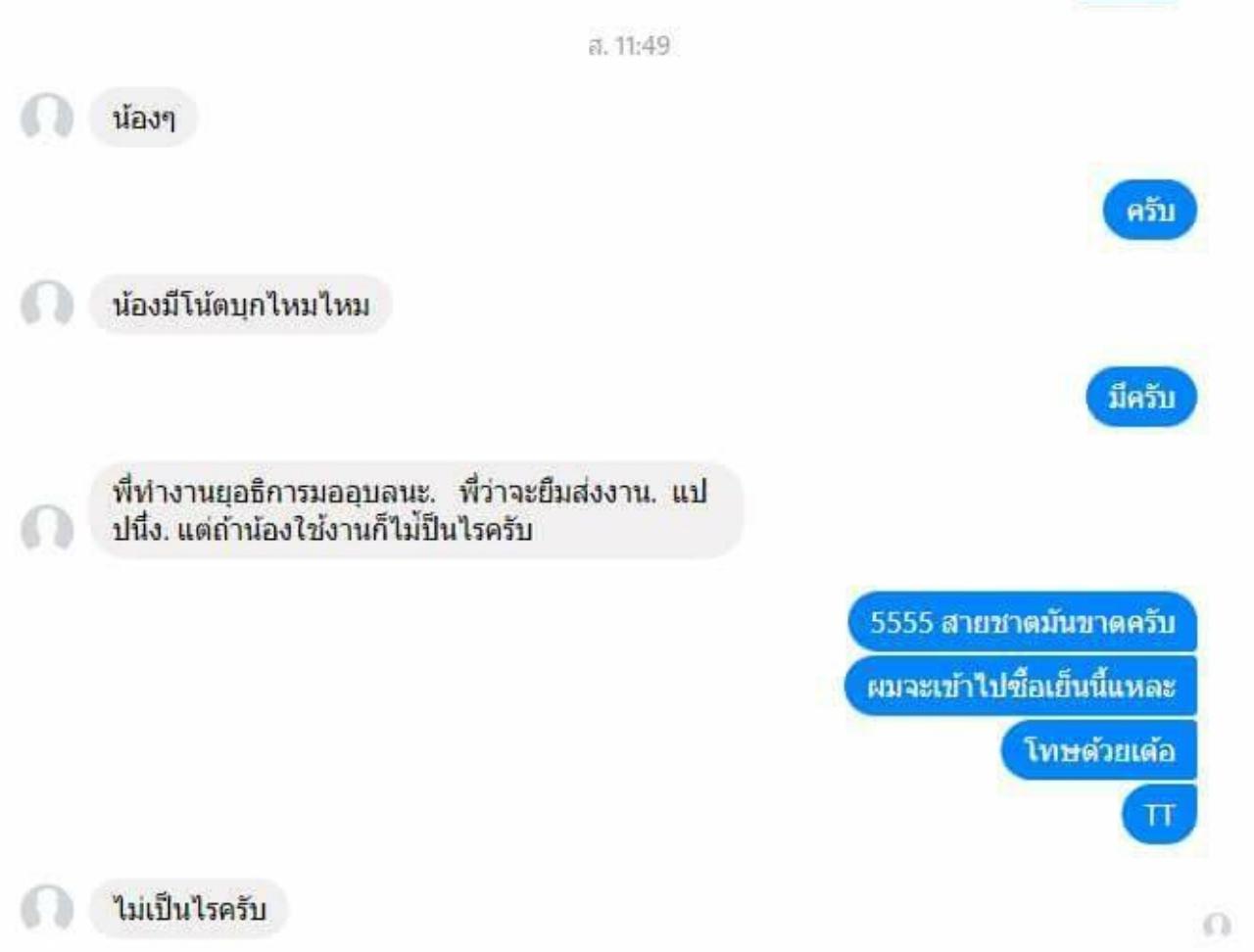Image resolution: width=1254 pixels, height=952 pixels.
Task: Select the "ผมจะเข้าไปซื้อเย็นนี้แหละ" message
Action: [x=1021, y=687]
